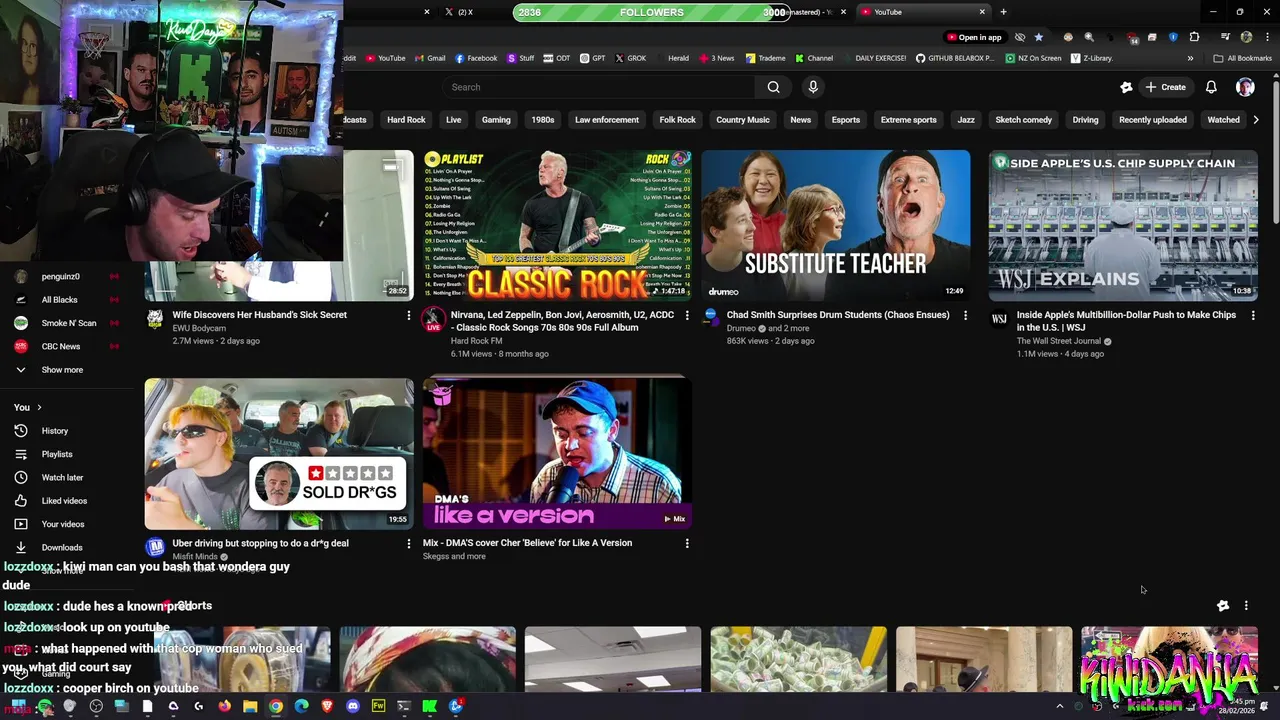Select the Driving filter chip
The height and width of the screenshot is (720, 1280).
tap(1085, 120)
